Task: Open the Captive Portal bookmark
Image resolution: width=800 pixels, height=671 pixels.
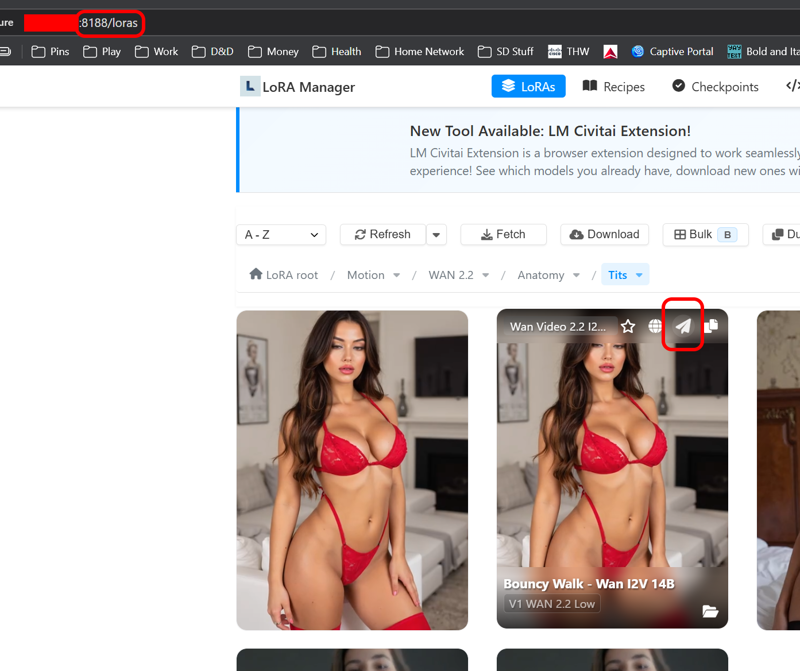Action: 672,52
